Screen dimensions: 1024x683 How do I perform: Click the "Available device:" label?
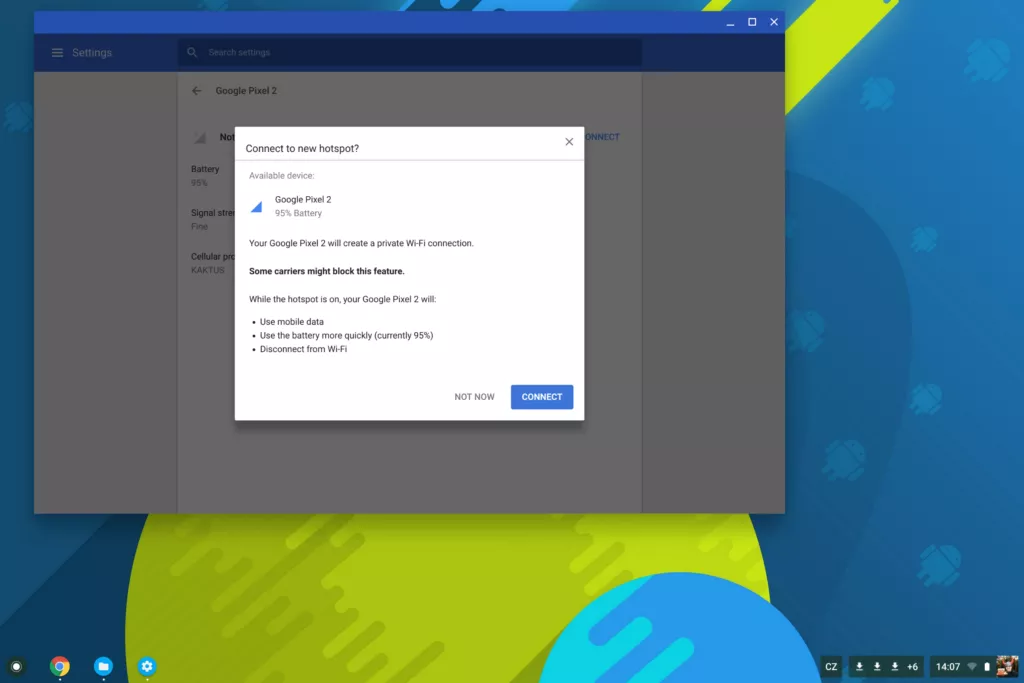[281, 176]
